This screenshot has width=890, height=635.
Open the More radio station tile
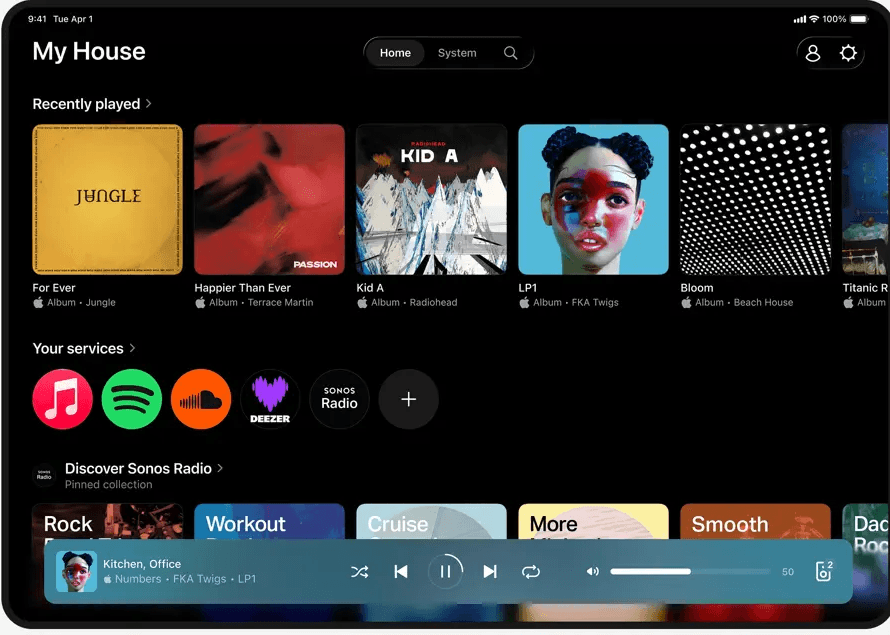594,521
